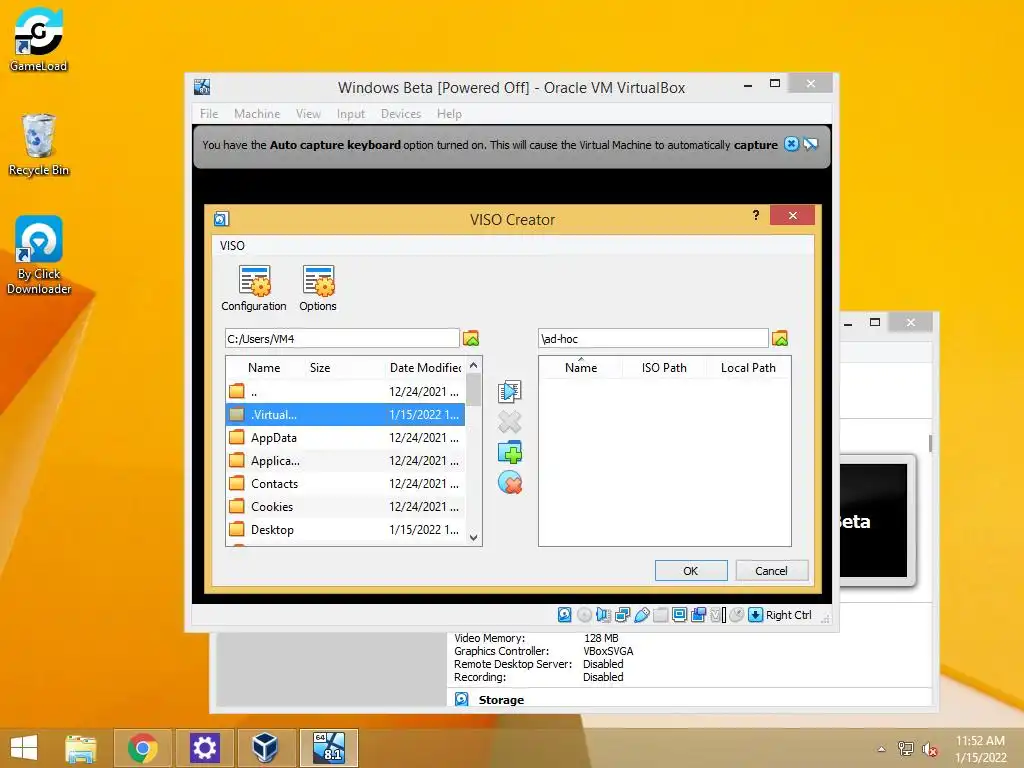1024x768 pixels.
Task: Click the grayed remove-item X icon
Action: pos(509,422)
